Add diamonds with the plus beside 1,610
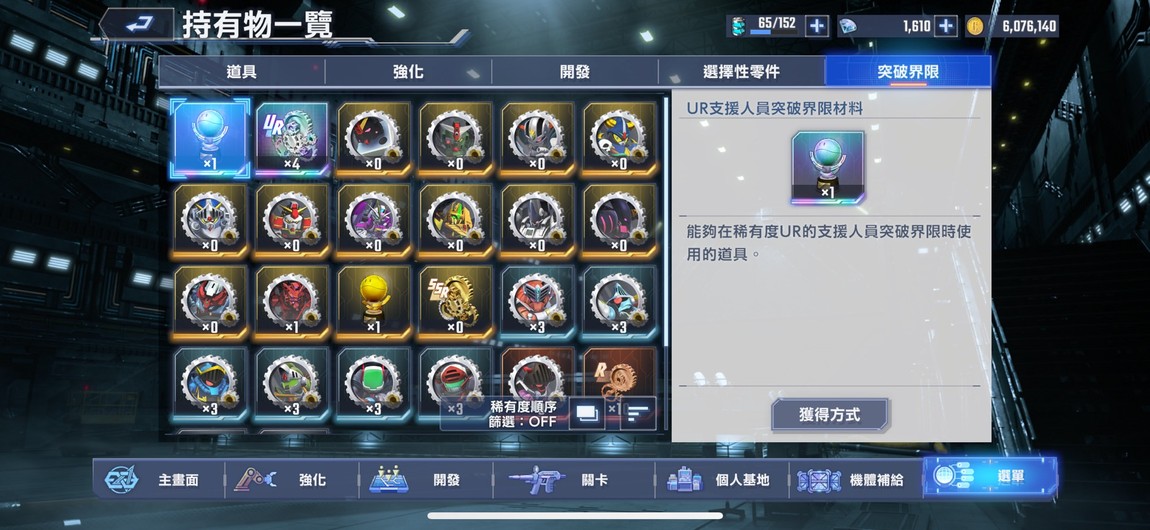This screenshot has width=1150, height=530. tap(946, 26)
